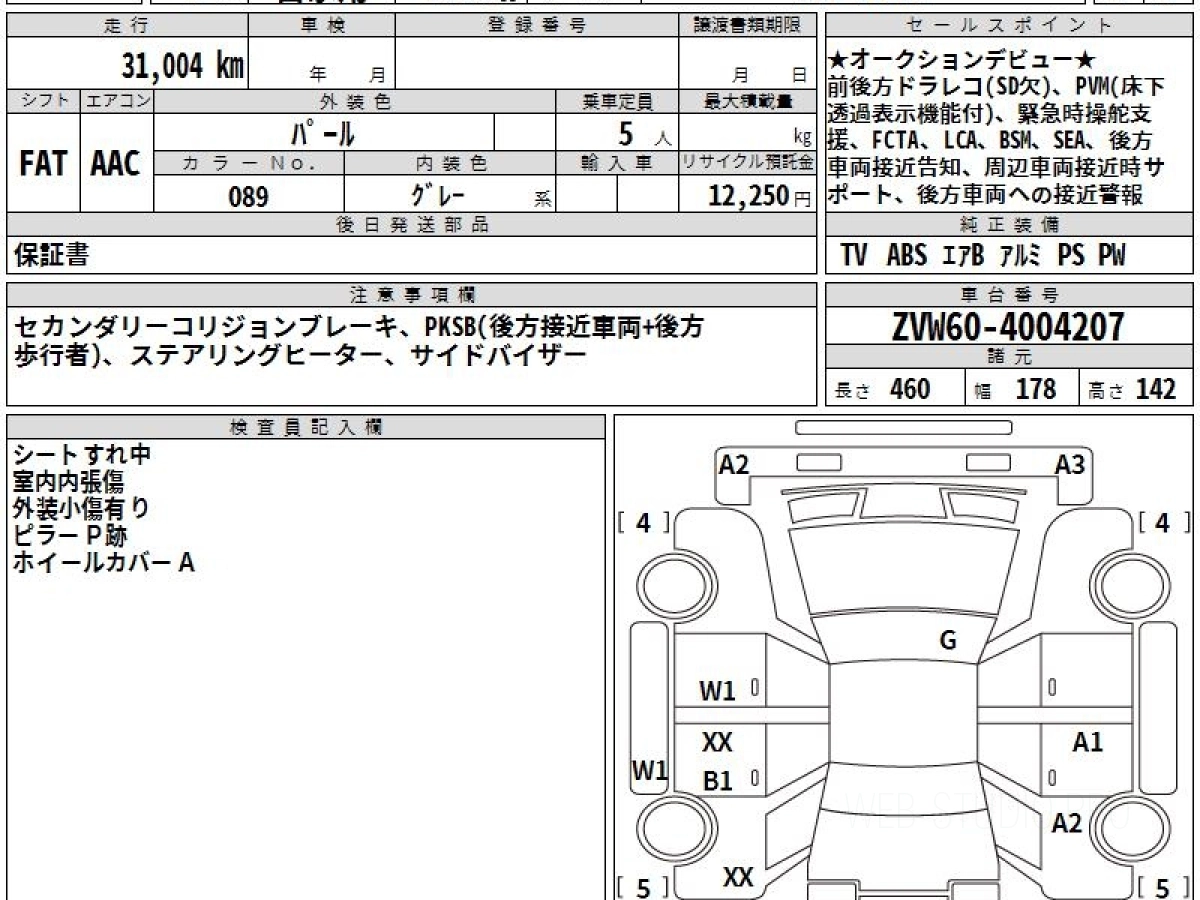The image size is (1200, 900).
Task: Click the ホイールカバーA inspector note
Action: pyautogui.click(x=103, y=563)
